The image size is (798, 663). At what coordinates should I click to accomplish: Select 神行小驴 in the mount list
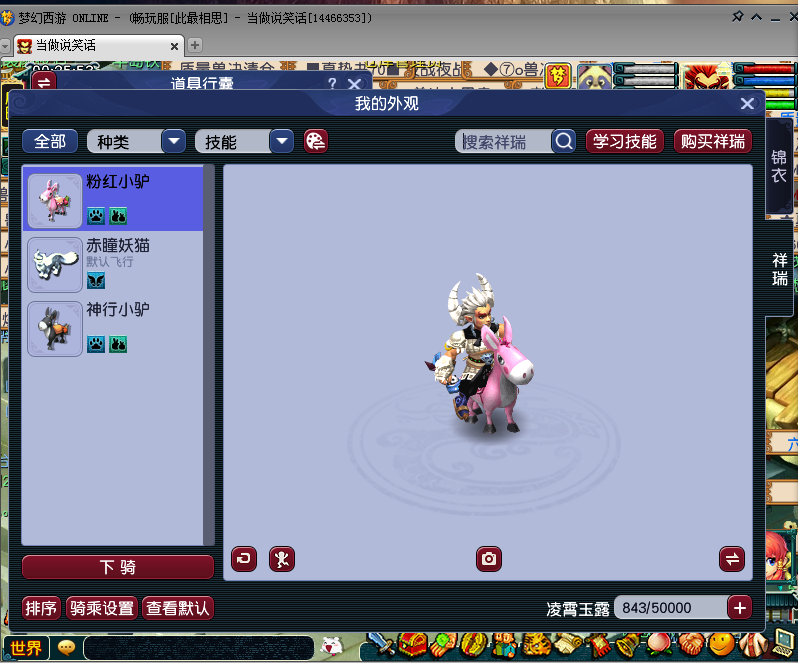113,329
